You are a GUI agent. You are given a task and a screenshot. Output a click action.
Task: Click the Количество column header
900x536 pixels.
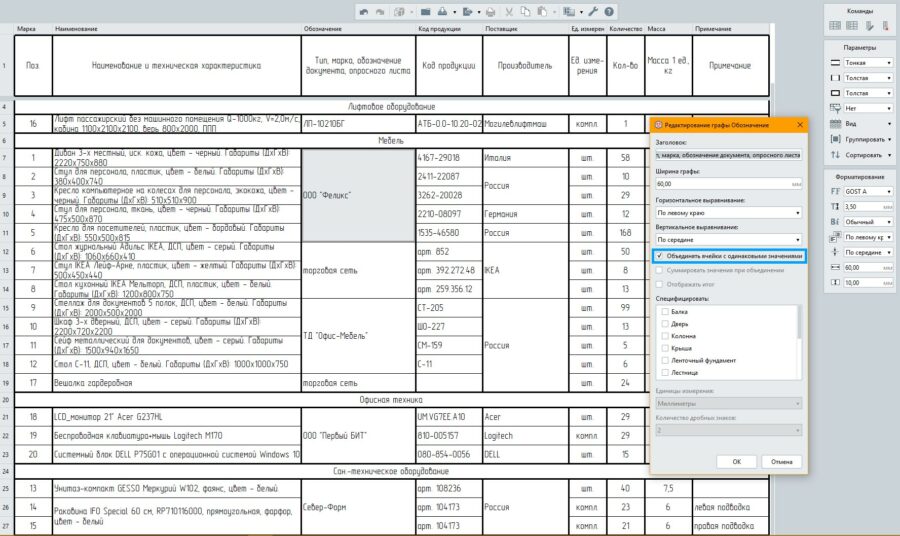pyautogui.click(x=626, y=29)
